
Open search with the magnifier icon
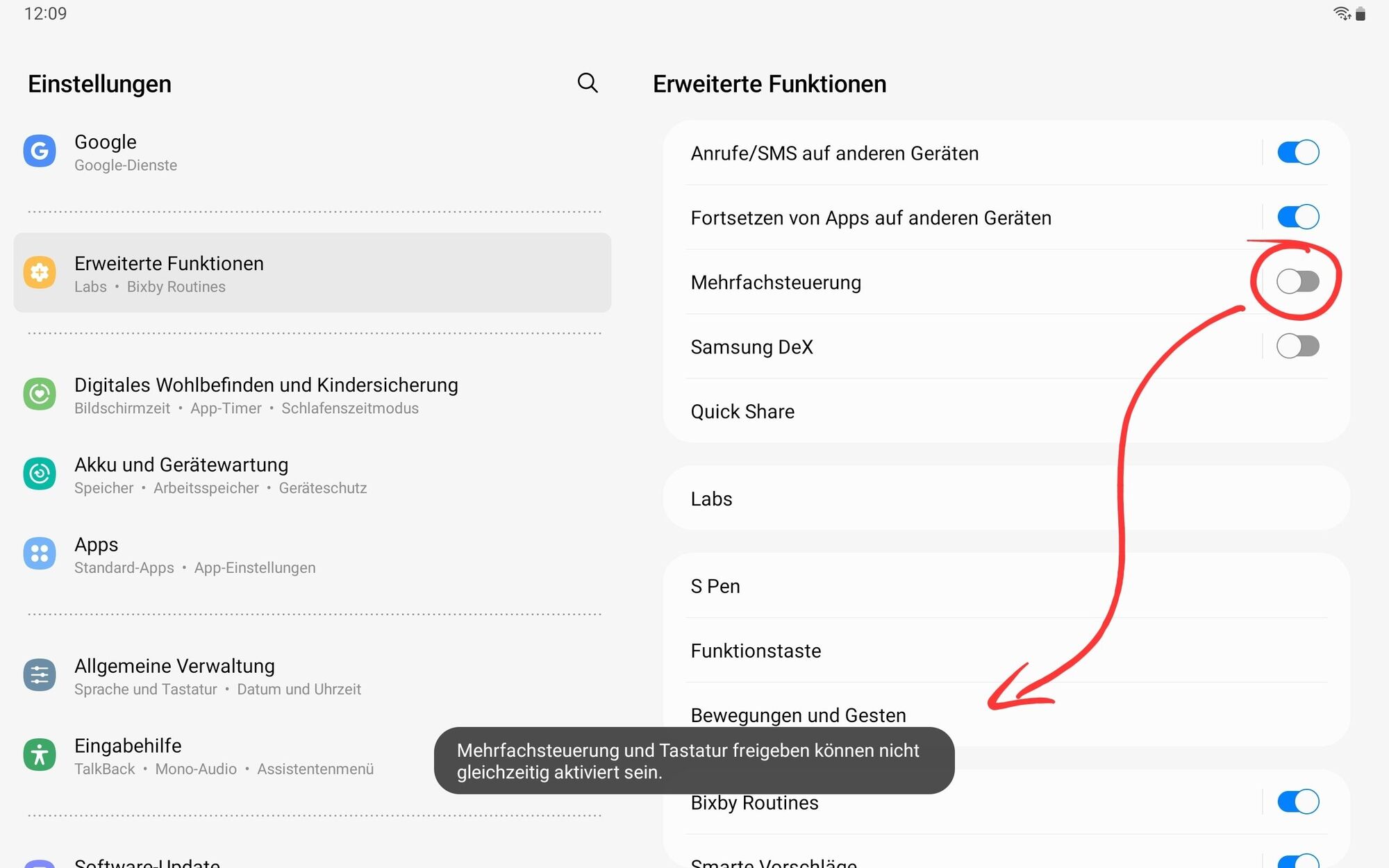click(x=588, y=83)
